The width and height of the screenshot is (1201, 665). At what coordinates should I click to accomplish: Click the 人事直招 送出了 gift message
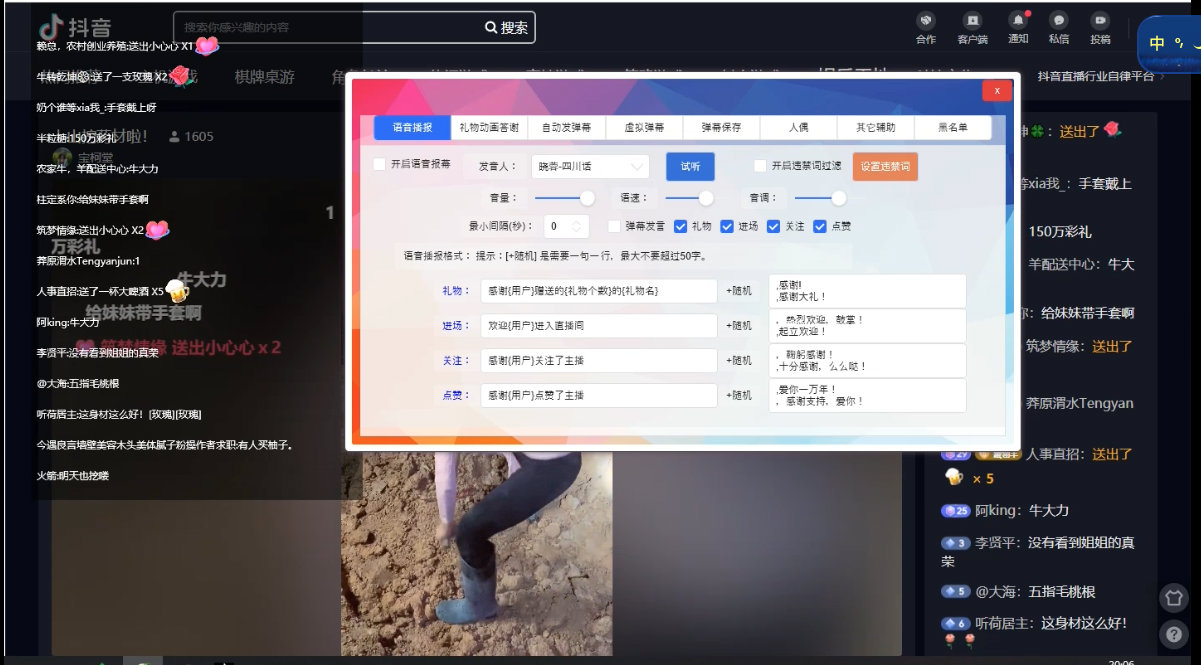[1038, 465]
